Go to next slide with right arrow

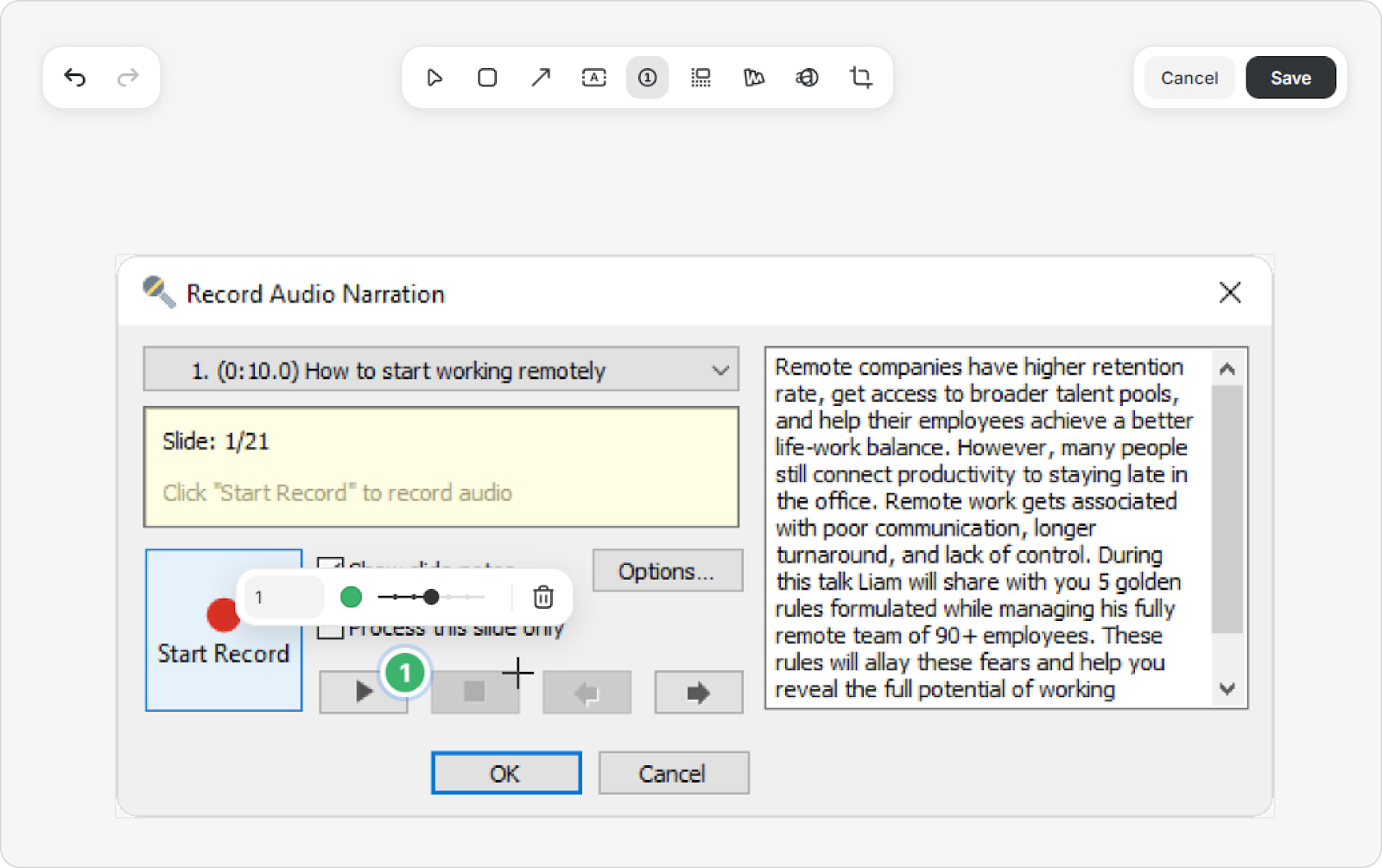tap(698, 692)
